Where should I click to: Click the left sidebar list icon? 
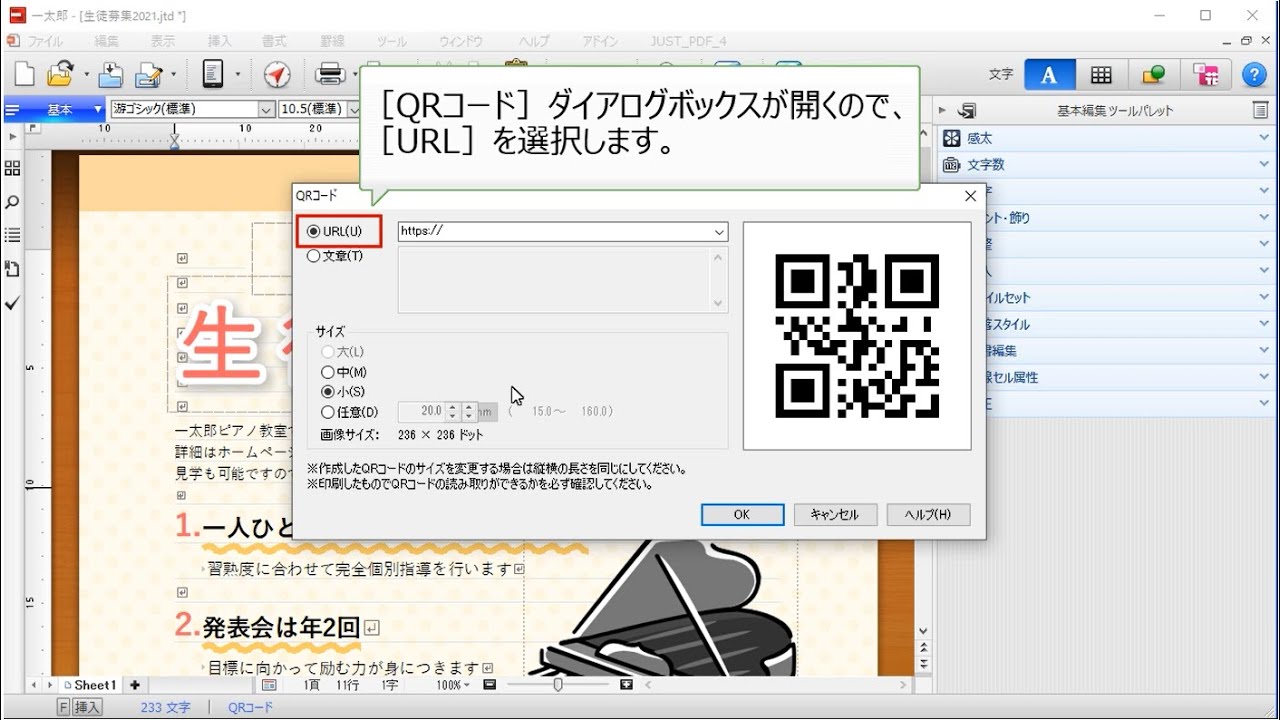click(12, 235)
